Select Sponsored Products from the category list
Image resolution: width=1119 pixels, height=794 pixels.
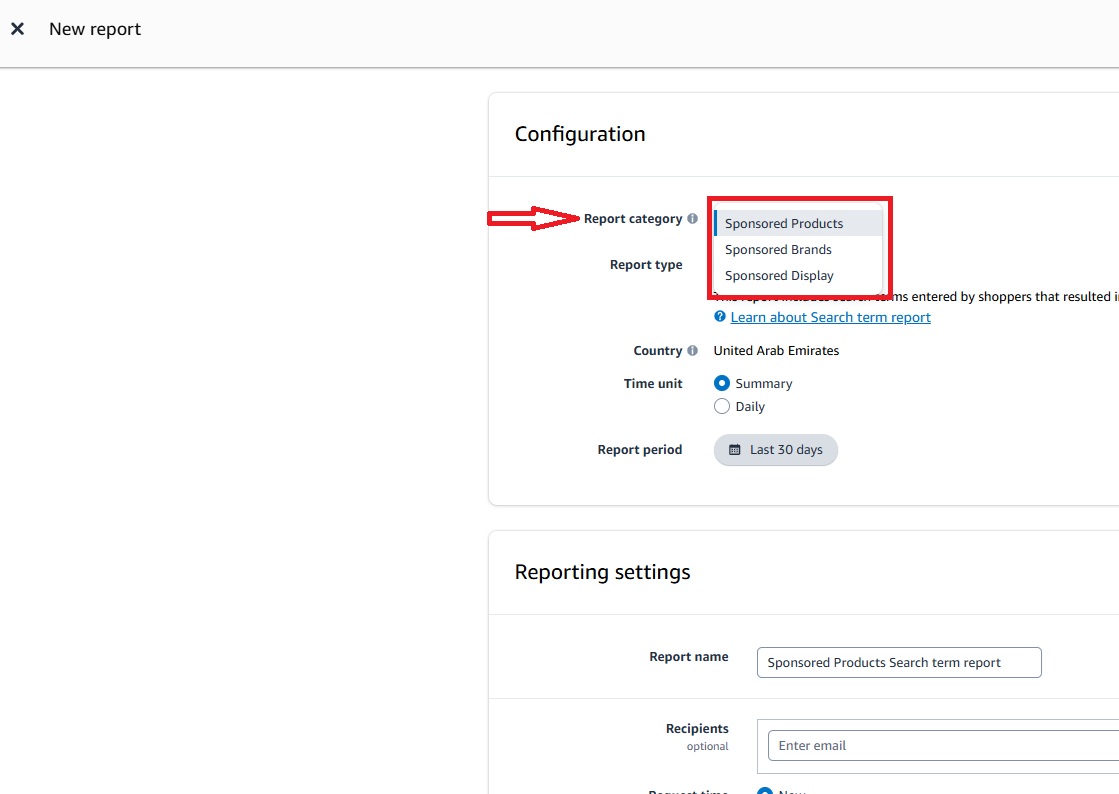click(799, 223)
